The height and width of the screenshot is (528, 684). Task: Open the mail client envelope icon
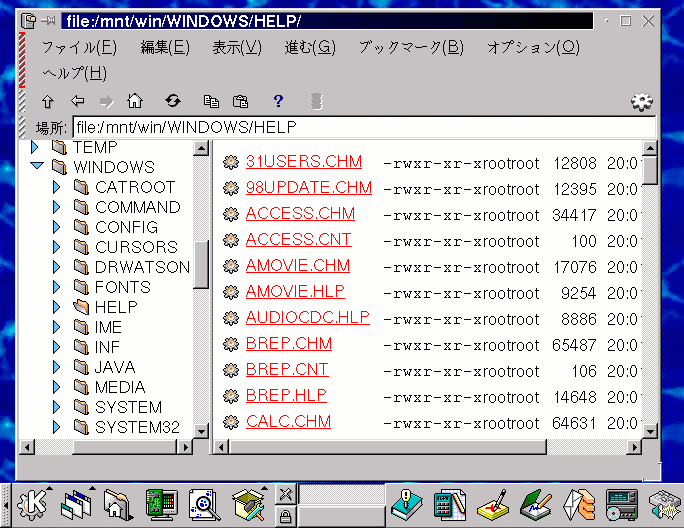pyautogui.click(x=579, y=505)
